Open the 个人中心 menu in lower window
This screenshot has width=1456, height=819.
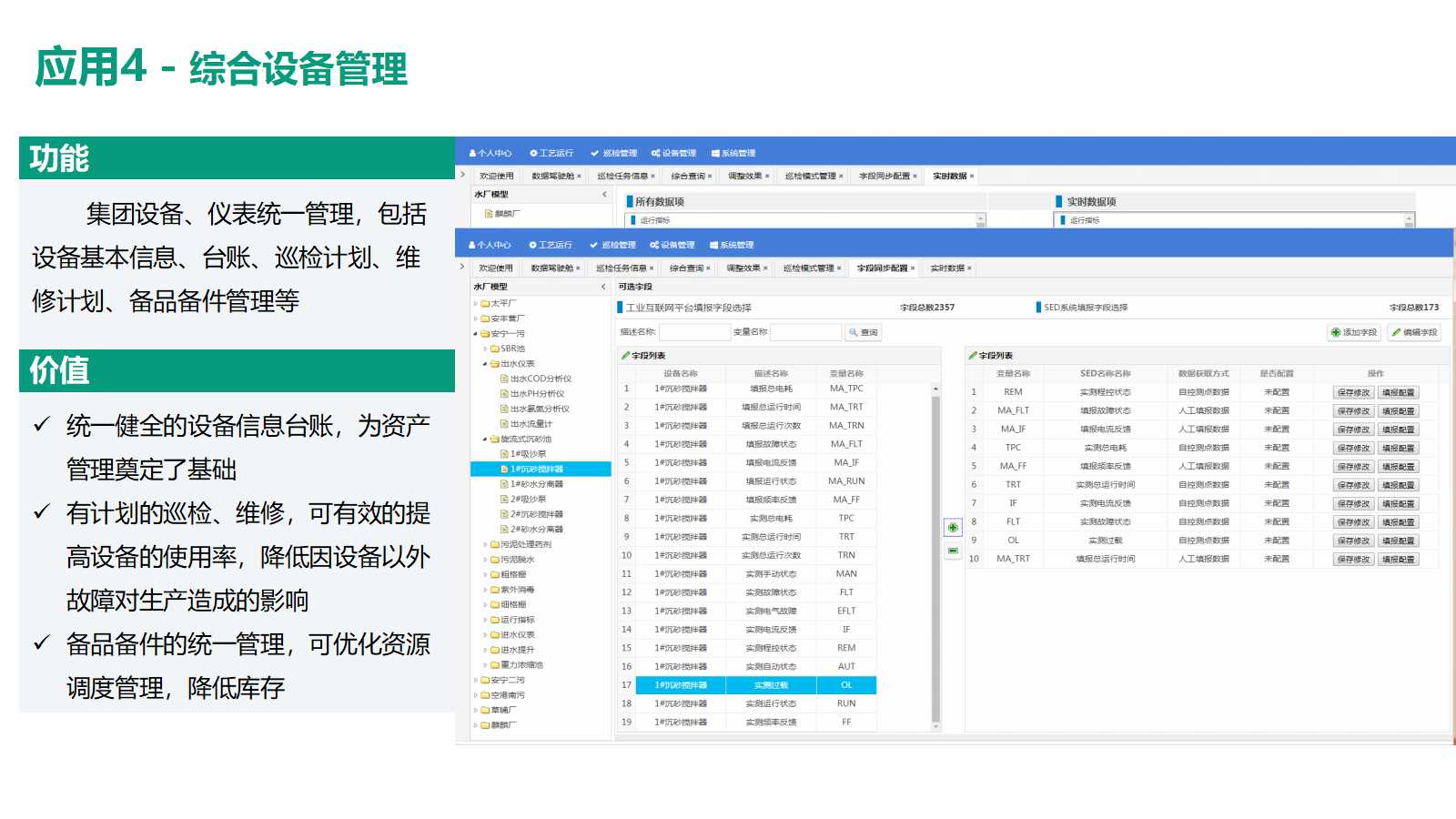[x=490, y=245]
